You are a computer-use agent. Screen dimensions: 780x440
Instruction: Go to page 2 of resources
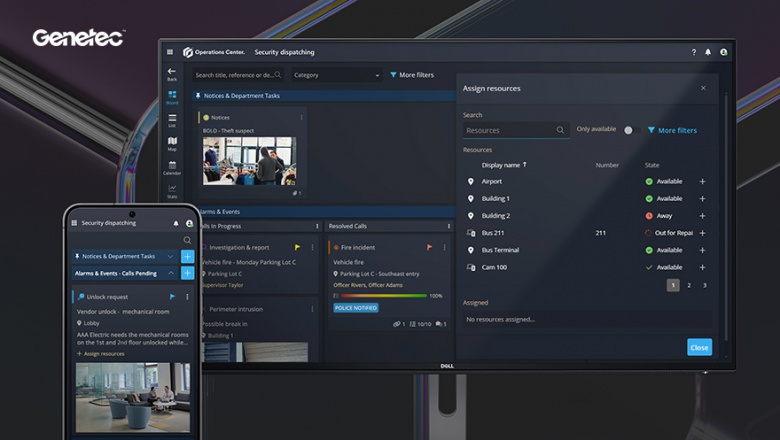coord(688,285)
